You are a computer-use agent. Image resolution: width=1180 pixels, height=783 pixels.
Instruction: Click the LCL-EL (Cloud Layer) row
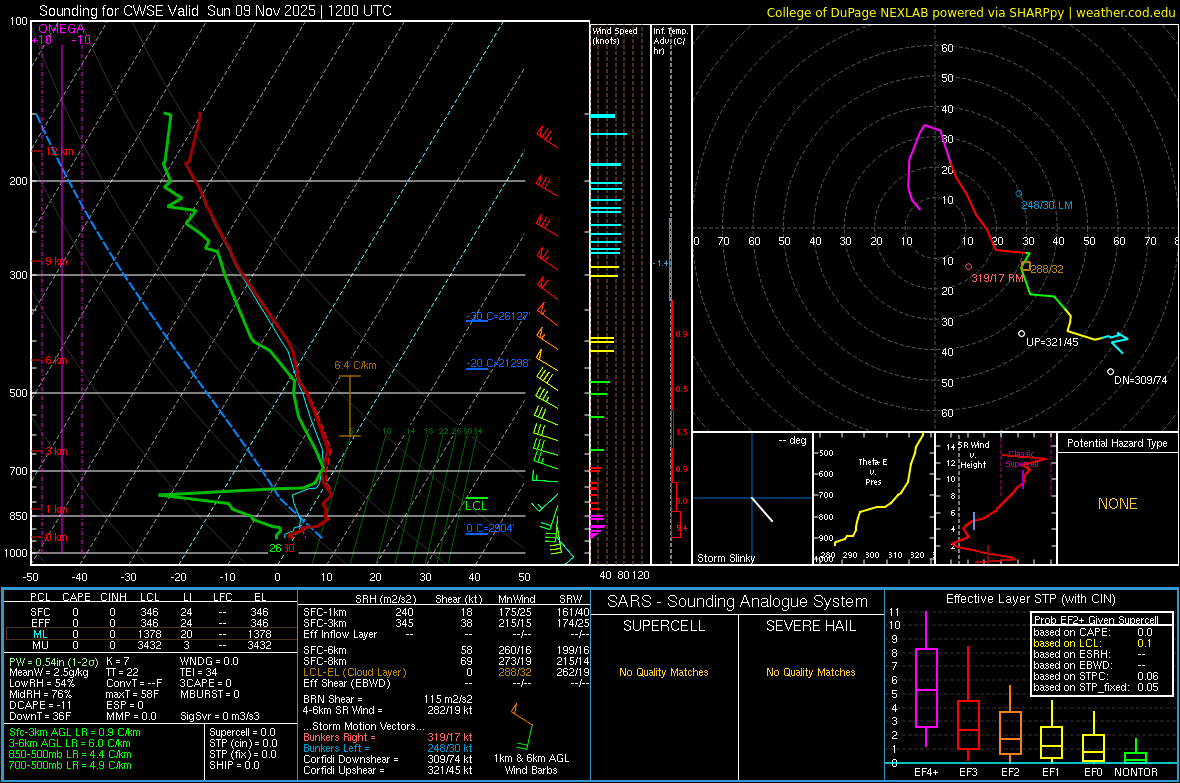(x=446, y=672)
